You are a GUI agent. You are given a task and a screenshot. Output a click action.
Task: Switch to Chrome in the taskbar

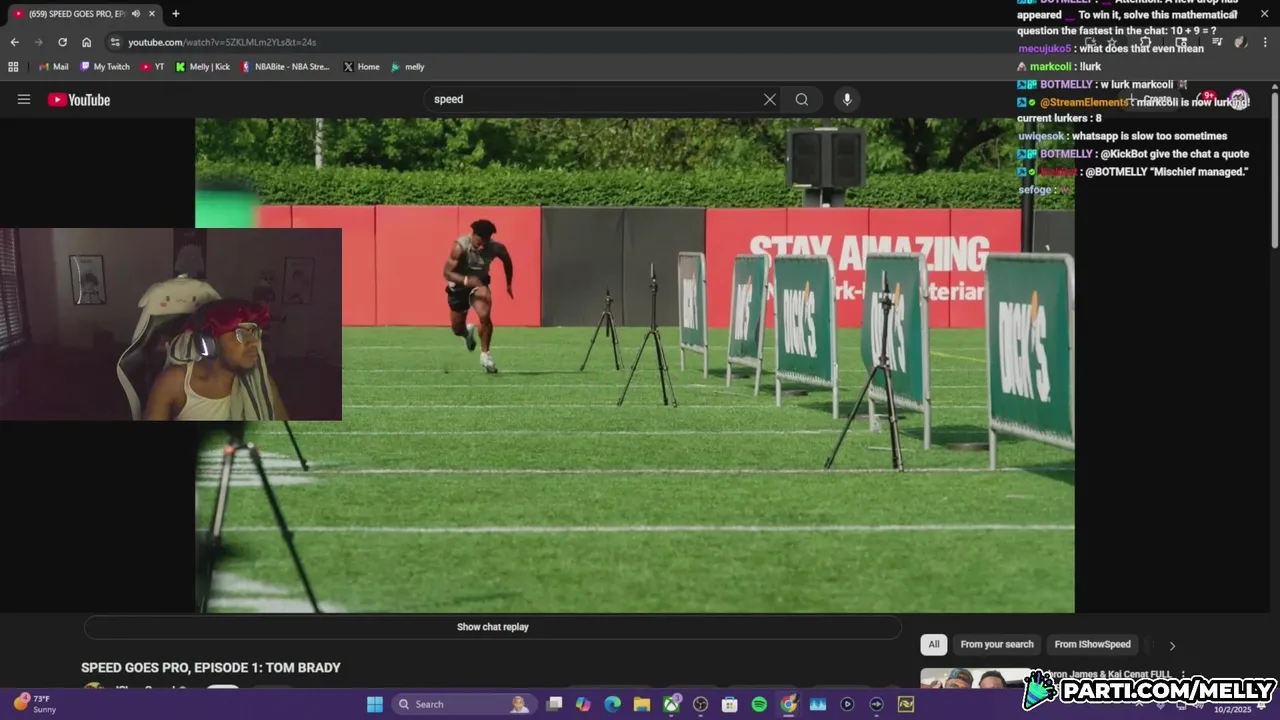click(x=788, y=704)
